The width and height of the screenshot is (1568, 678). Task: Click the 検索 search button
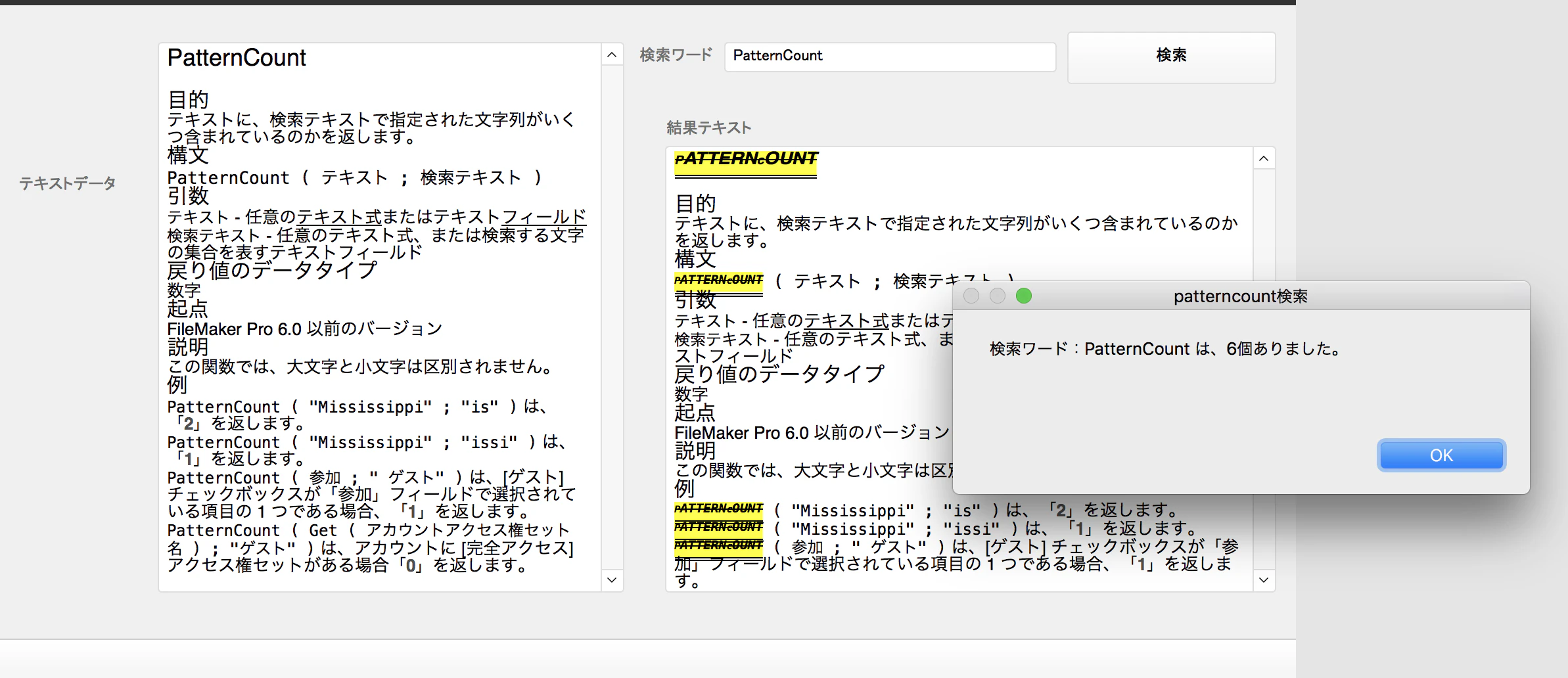click(x=1171, y=56)
